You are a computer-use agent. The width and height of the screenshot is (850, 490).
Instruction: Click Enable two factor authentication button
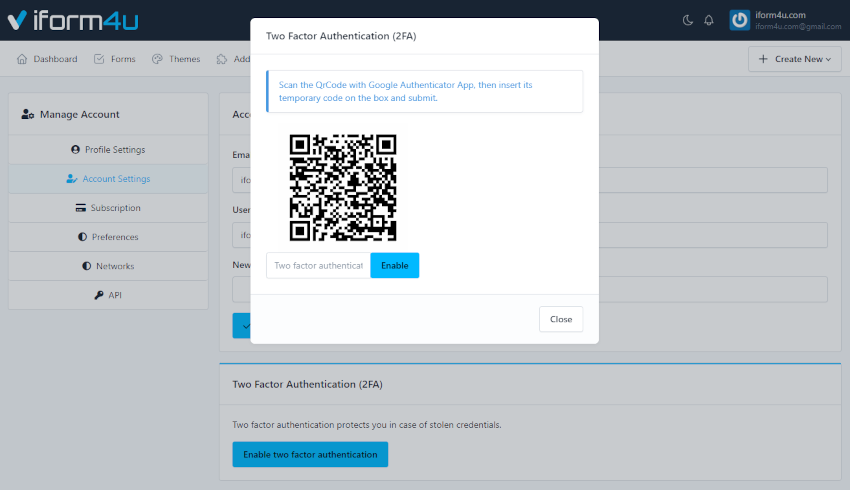(310, 454)
